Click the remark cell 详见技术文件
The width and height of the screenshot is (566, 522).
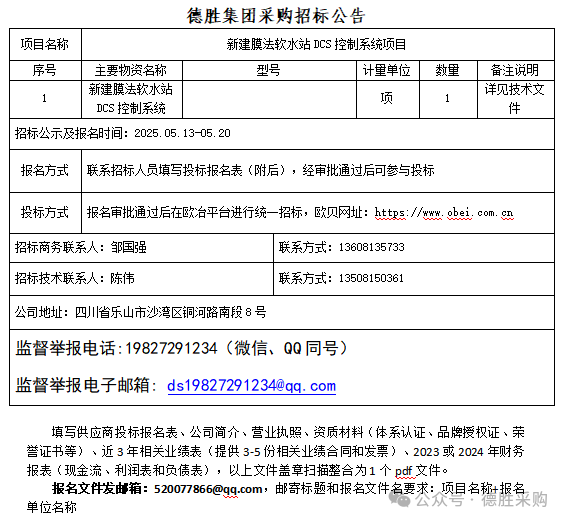coord(515,99)
